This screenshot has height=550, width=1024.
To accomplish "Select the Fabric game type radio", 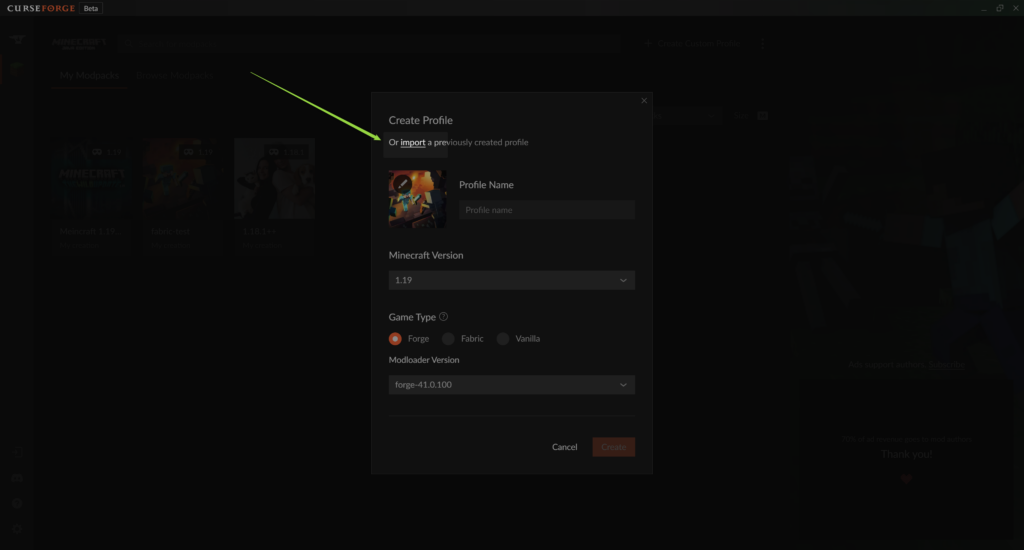I will point(448,338).
